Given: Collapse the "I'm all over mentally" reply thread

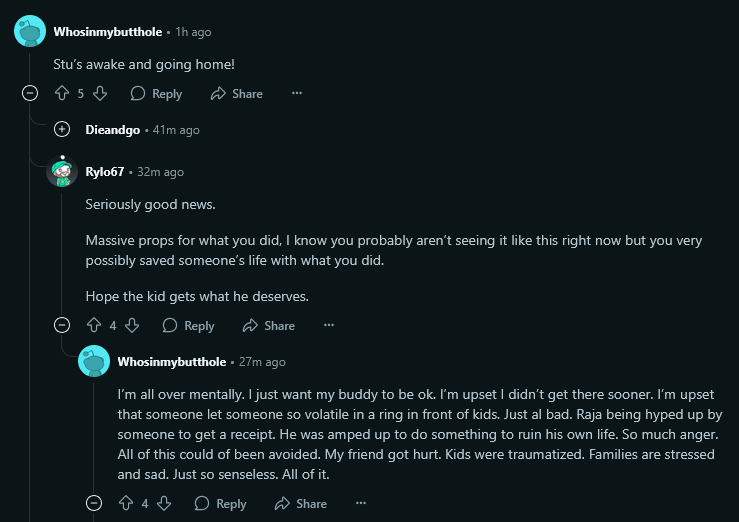Looking at the screenshot, I should [94, 504].
